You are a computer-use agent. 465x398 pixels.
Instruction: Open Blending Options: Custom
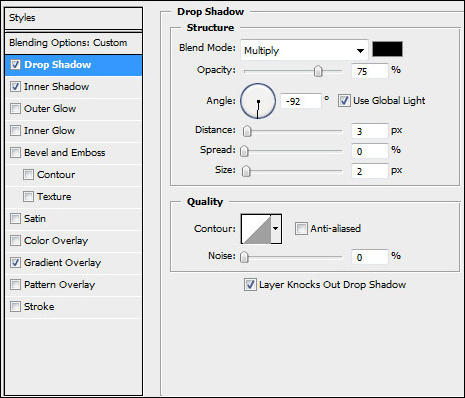click(x=74, y=43)
